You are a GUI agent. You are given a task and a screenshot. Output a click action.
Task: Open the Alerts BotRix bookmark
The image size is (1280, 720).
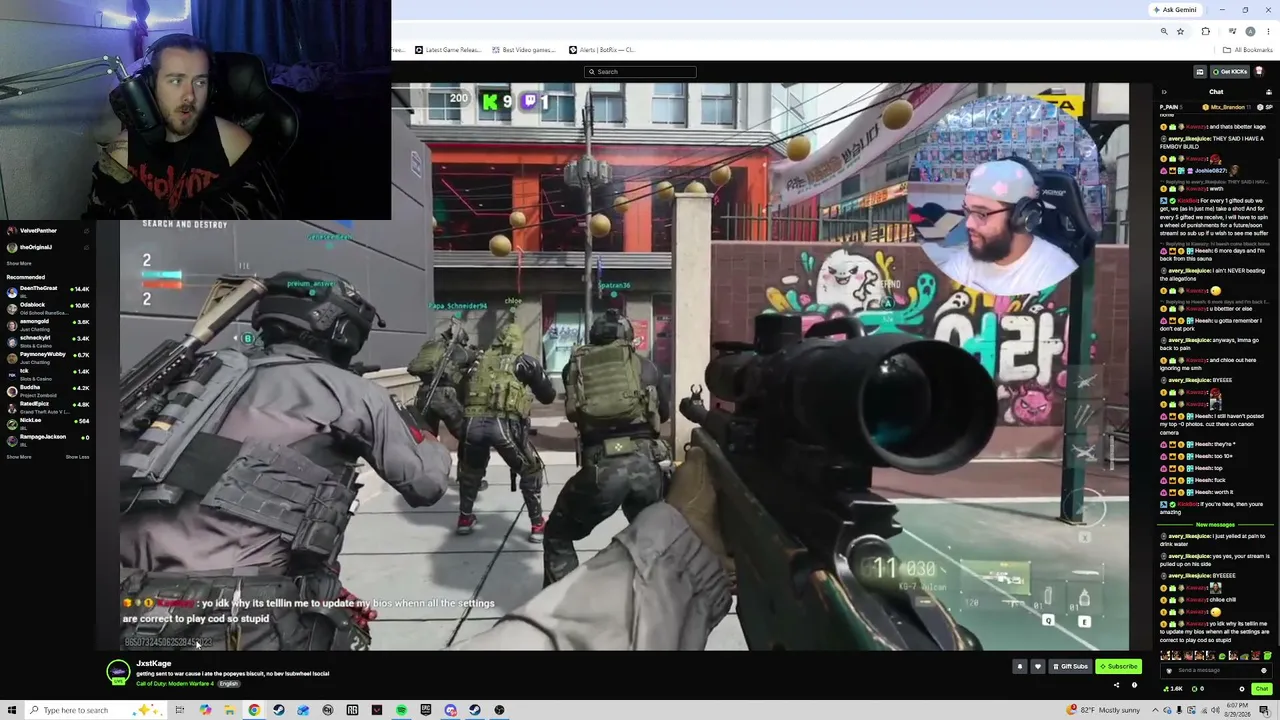pyautogui.click(x=602, y=50)
